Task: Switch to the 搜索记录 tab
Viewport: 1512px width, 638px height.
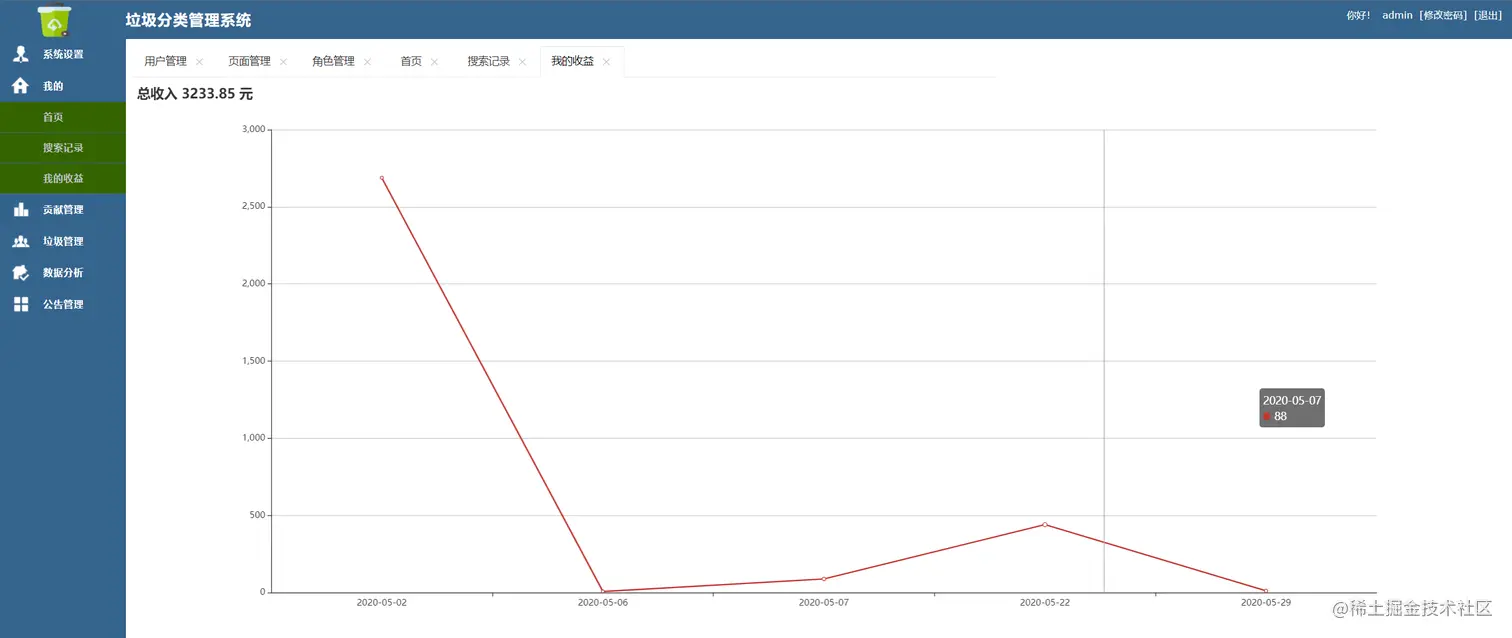Action: [488, 61]
